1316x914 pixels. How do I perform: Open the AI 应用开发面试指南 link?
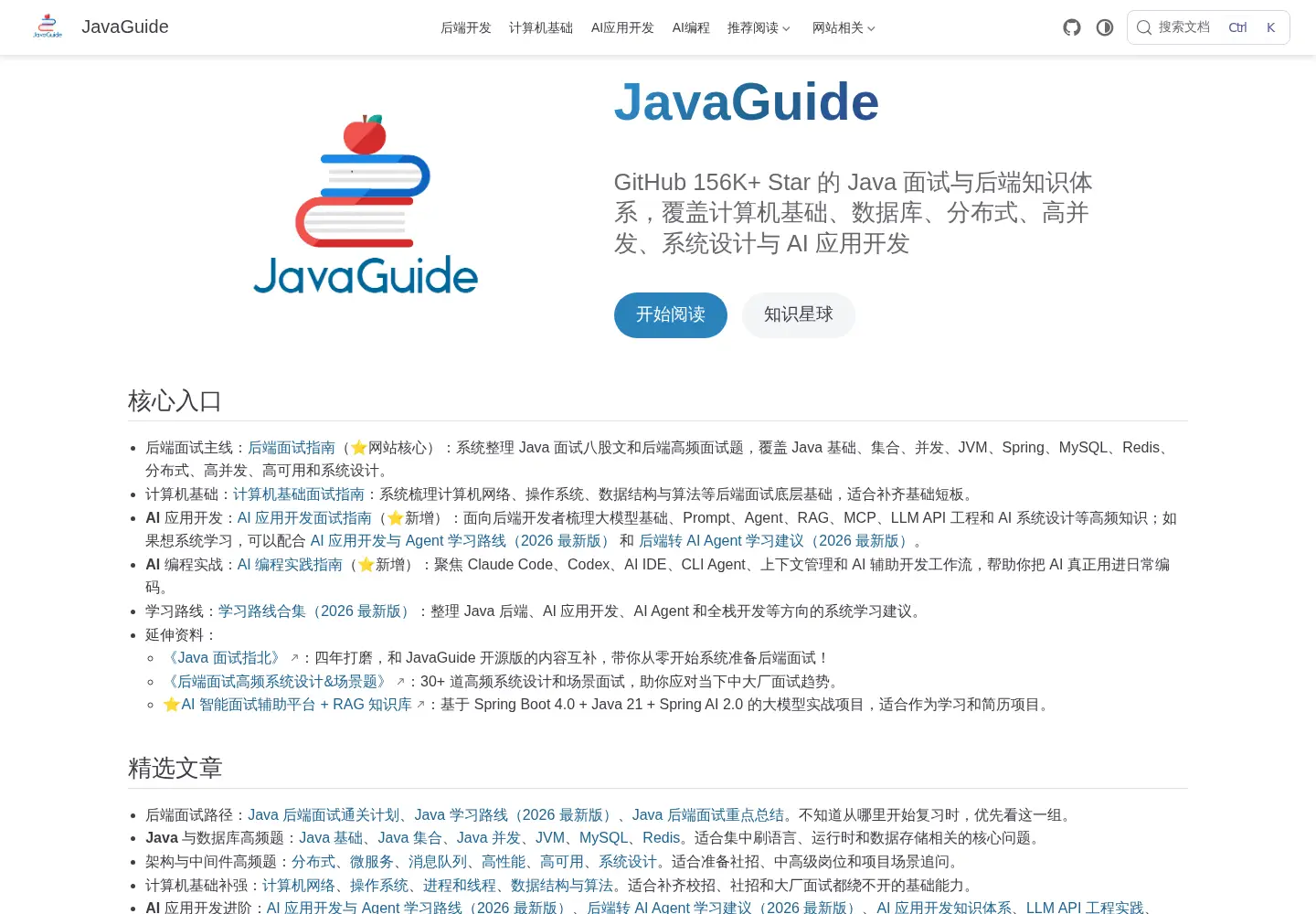304,518
